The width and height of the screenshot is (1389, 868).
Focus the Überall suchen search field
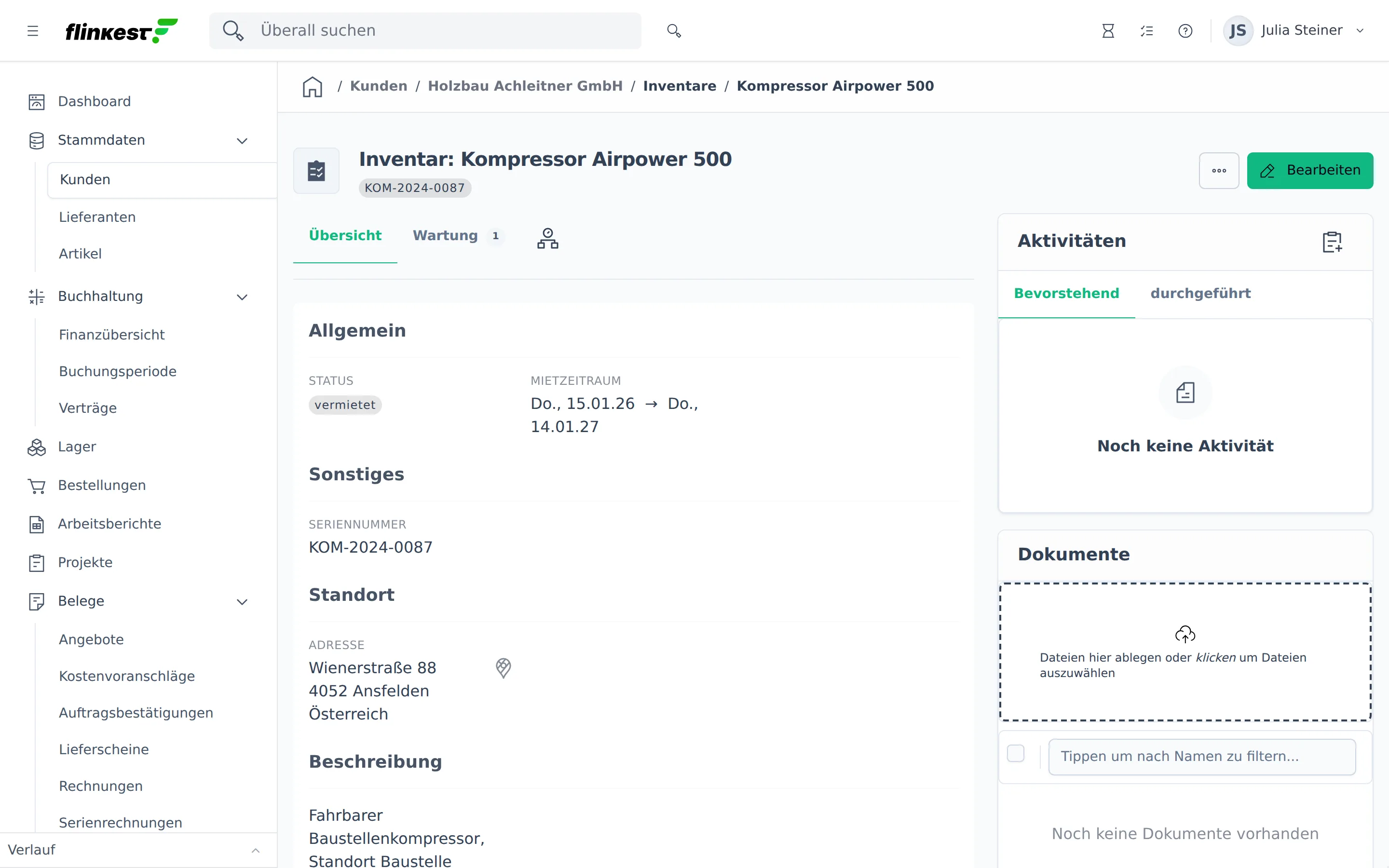(x=425, y=31)
